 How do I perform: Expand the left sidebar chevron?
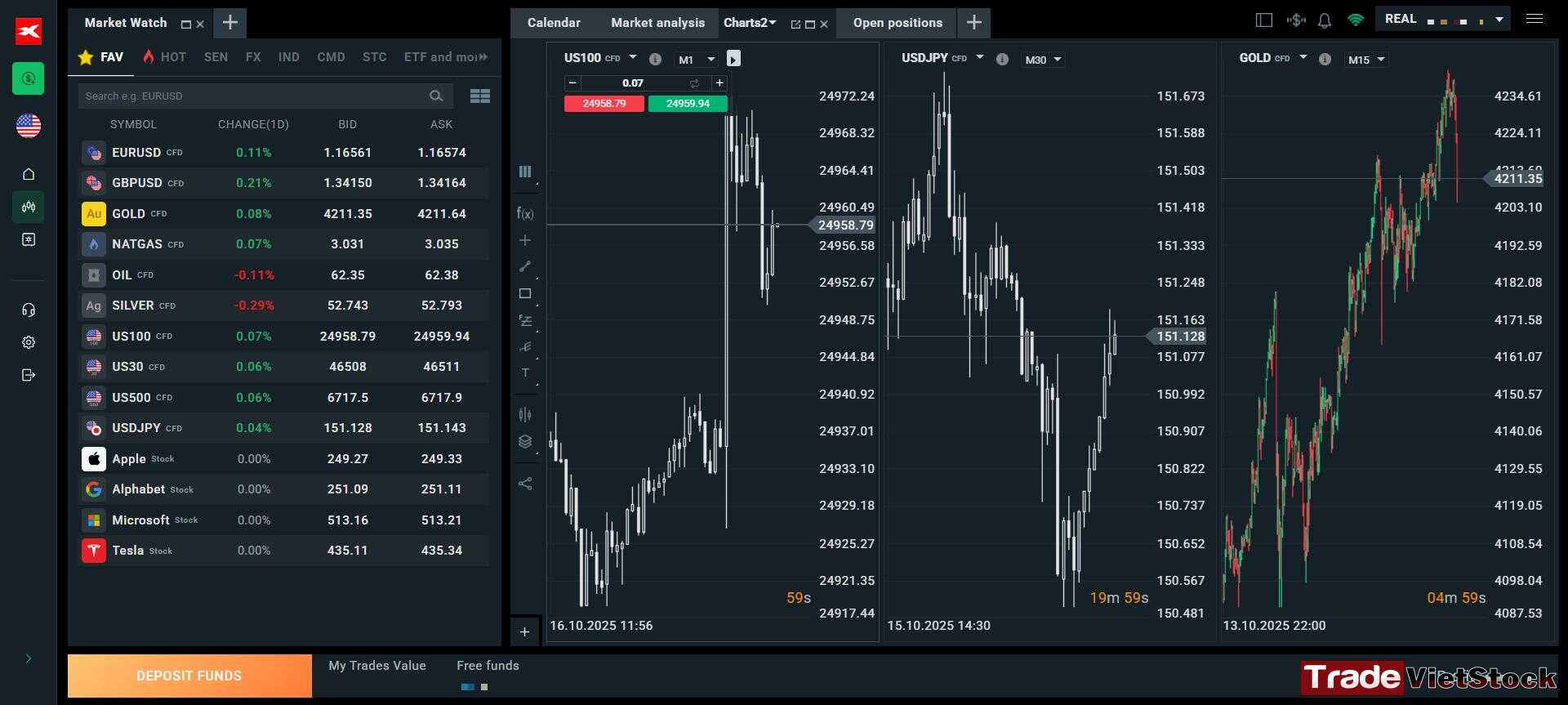(29, 658)
